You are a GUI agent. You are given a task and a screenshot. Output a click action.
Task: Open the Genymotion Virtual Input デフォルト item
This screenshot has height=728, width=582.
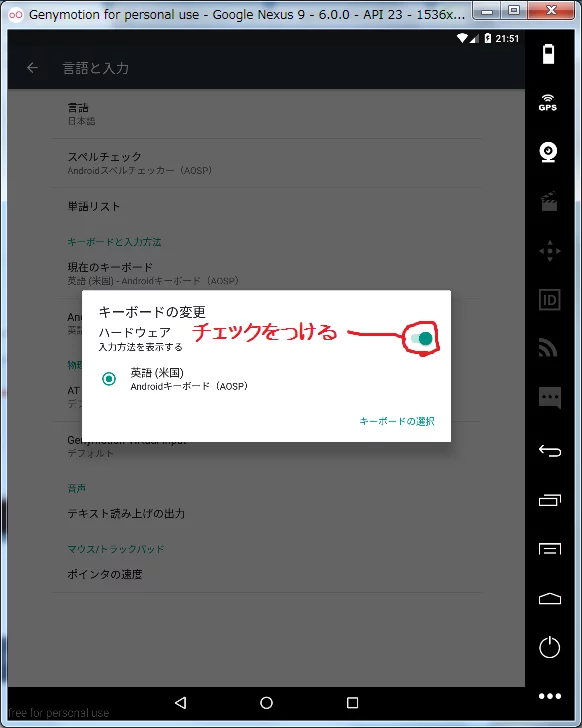pyautogui.click(x=266, y=446)
